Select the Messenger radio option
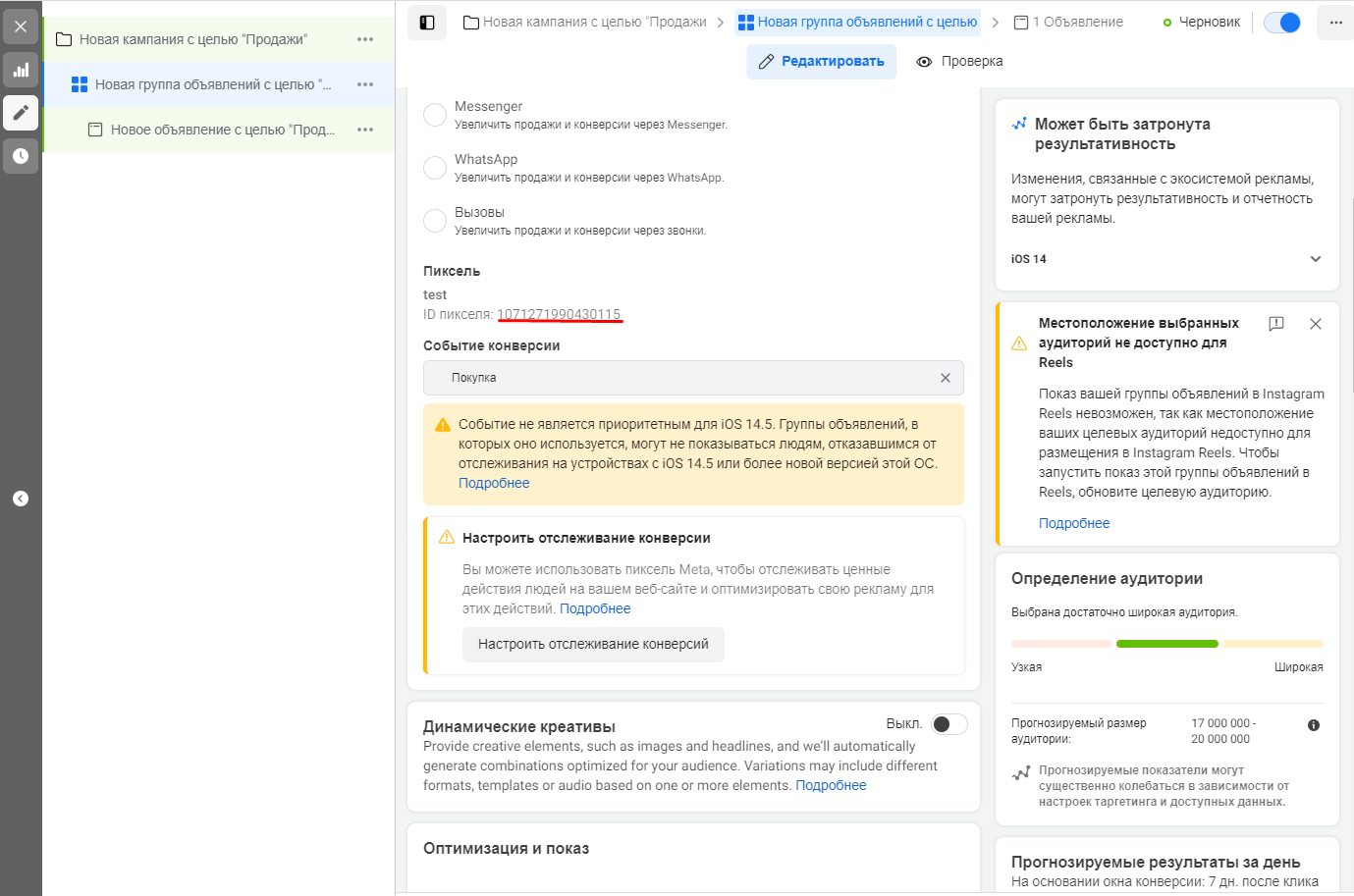1354x896 pixels. [435, 115]
